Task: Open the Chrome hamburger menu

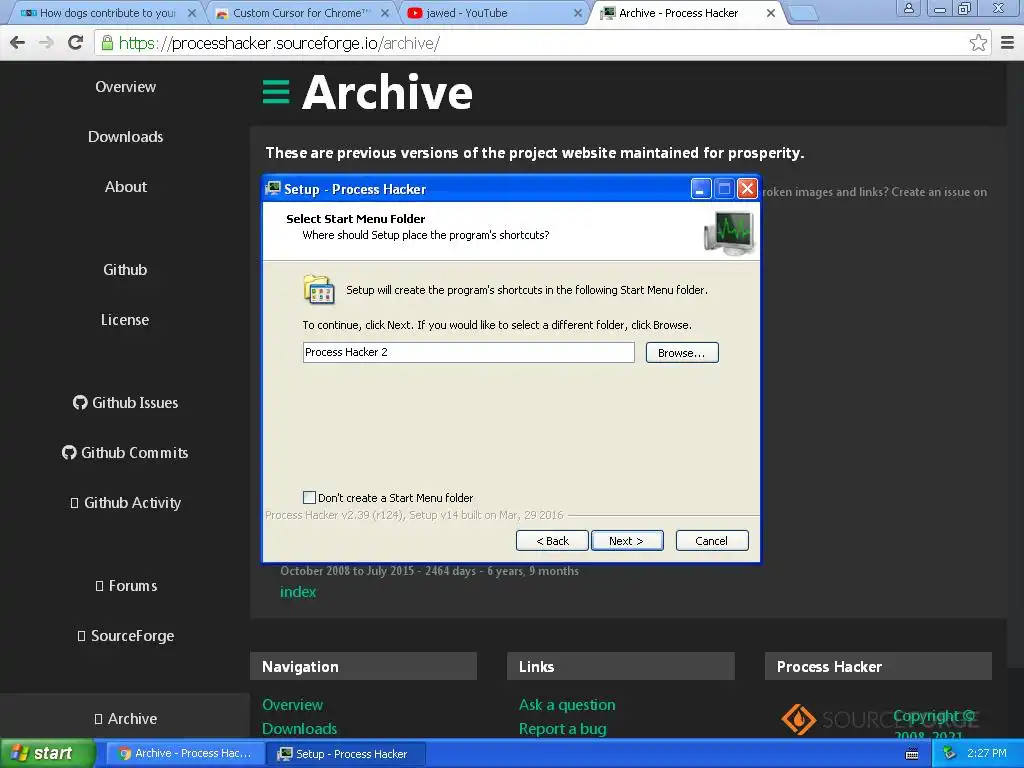Action: tap(1007, 43)
